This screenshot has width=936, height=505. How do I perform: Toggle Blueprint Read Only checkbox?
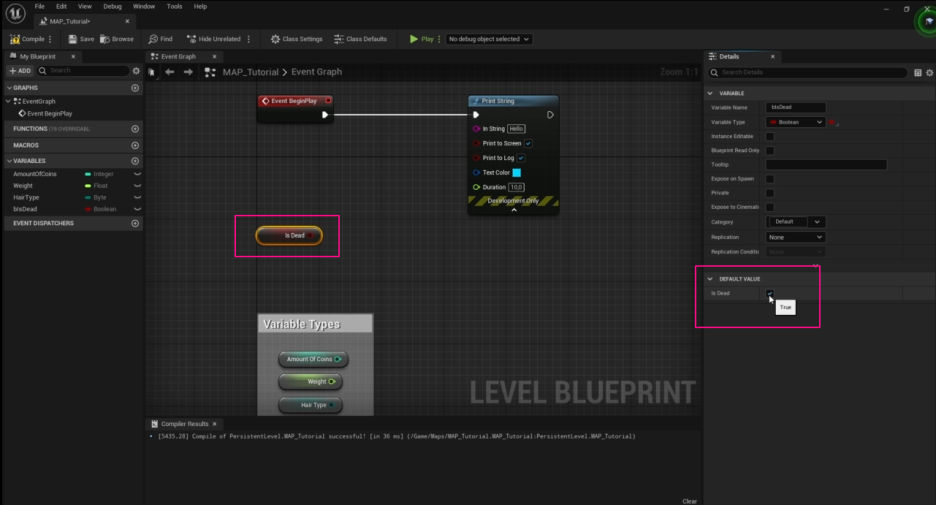coord(770,150)
